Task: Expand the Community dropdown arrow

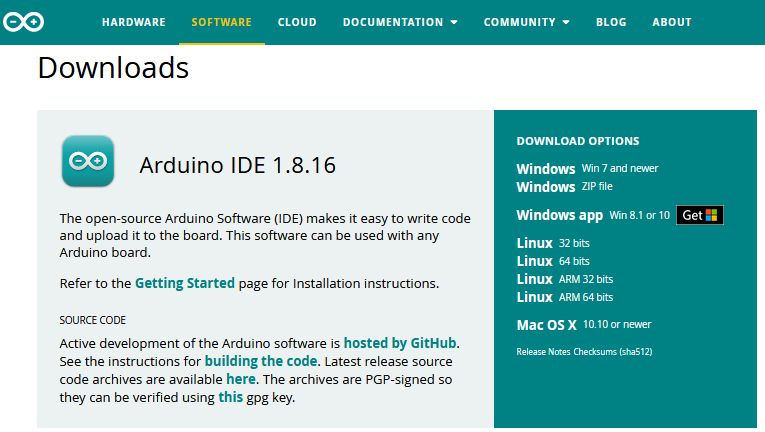Action: pyautogui.click(x=566, y=22)
